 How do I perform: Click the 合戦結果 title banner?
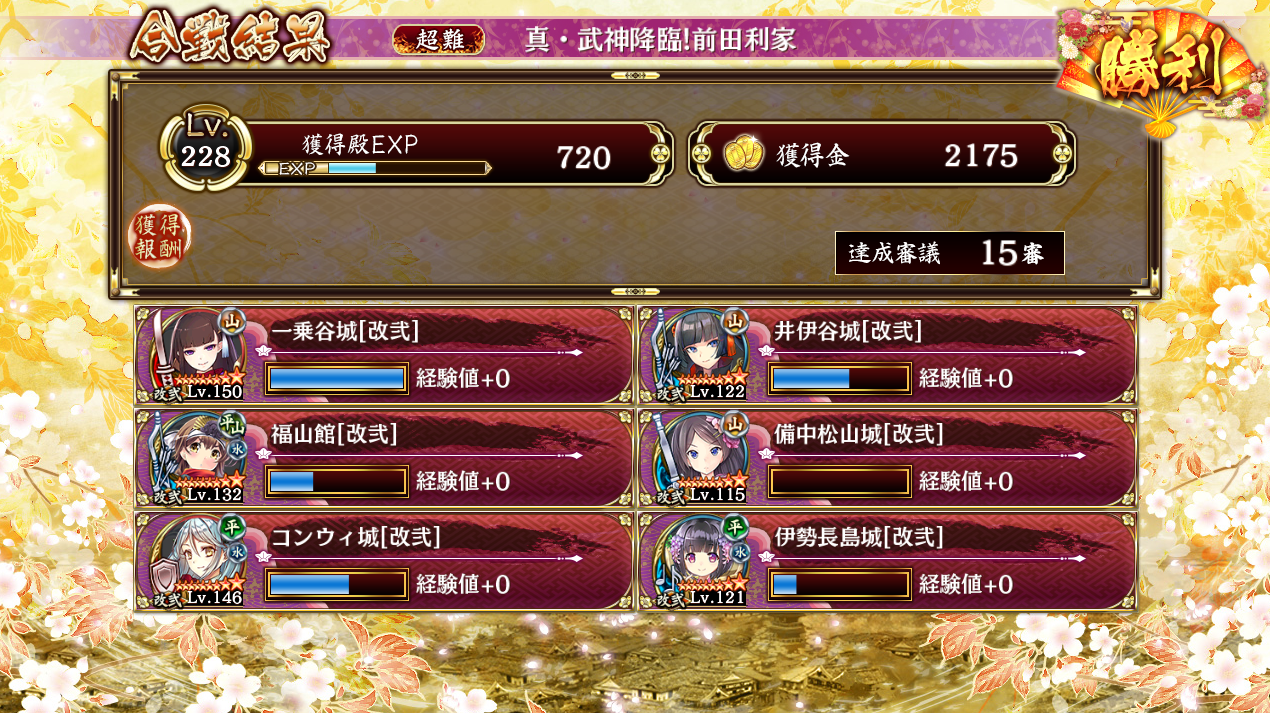click(231, 39)
